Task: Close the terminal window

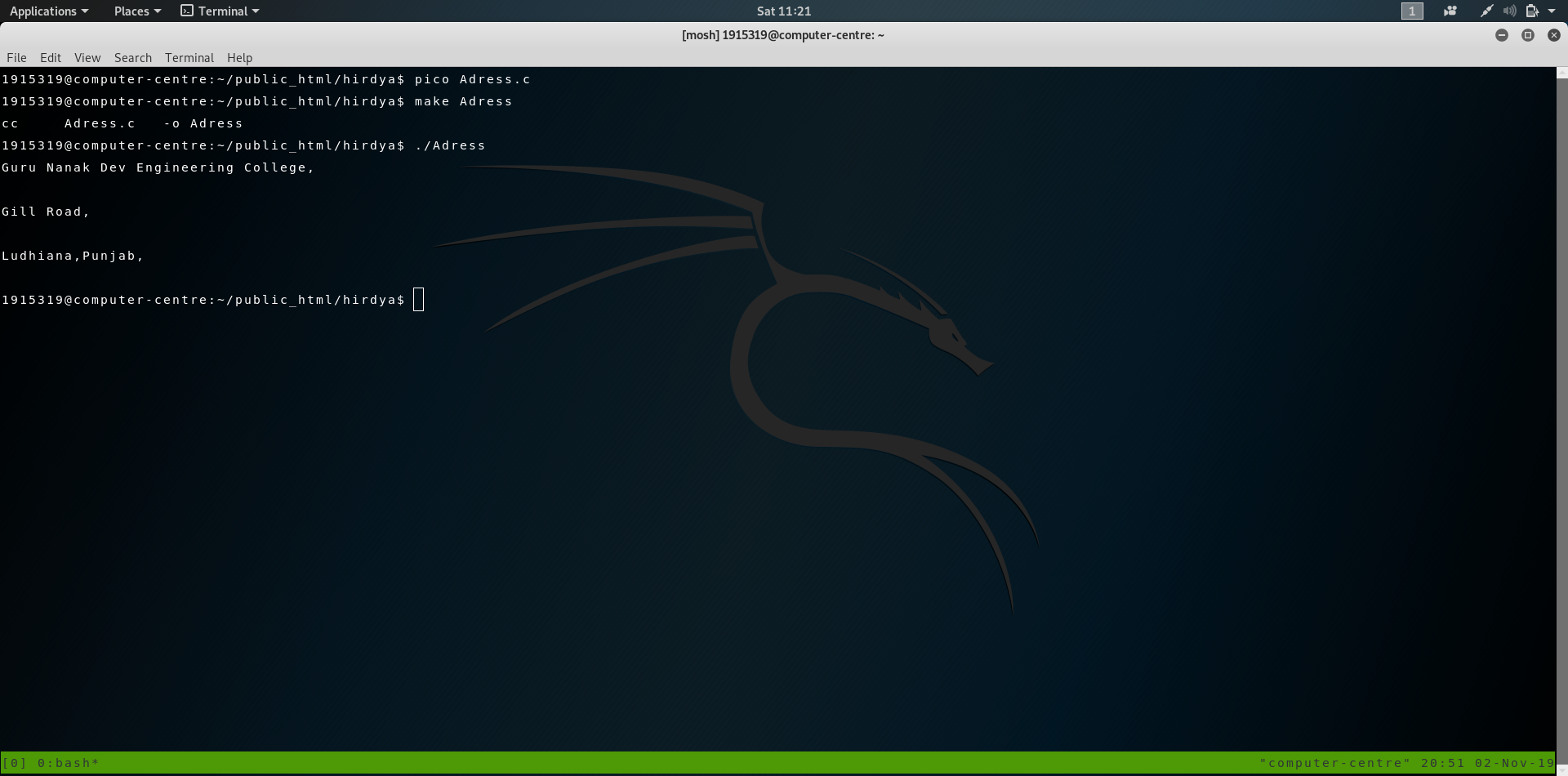Action: (1554, 35)
